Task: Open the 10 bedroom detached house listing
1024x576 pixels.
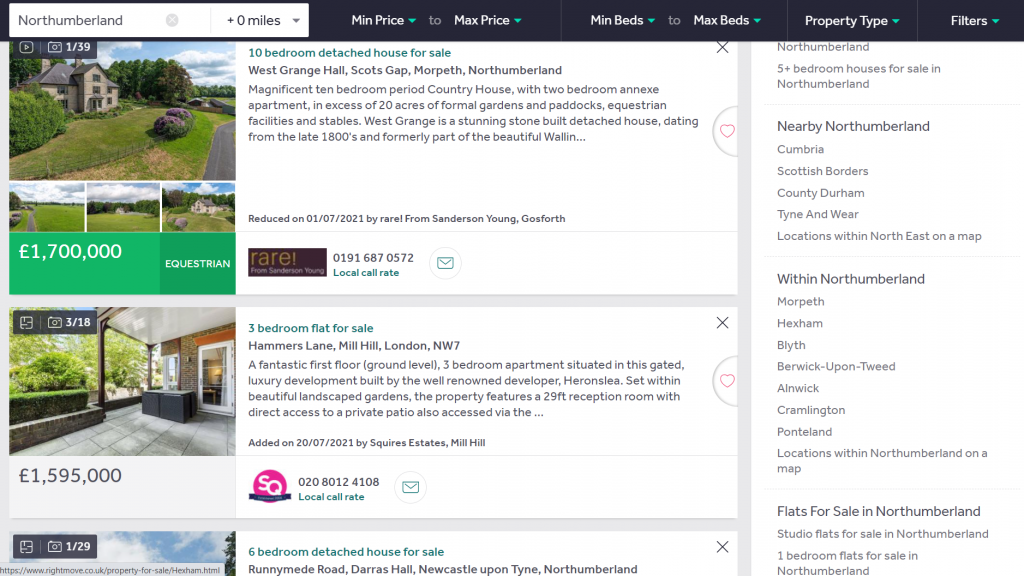Action: click(x=349, y=52)
